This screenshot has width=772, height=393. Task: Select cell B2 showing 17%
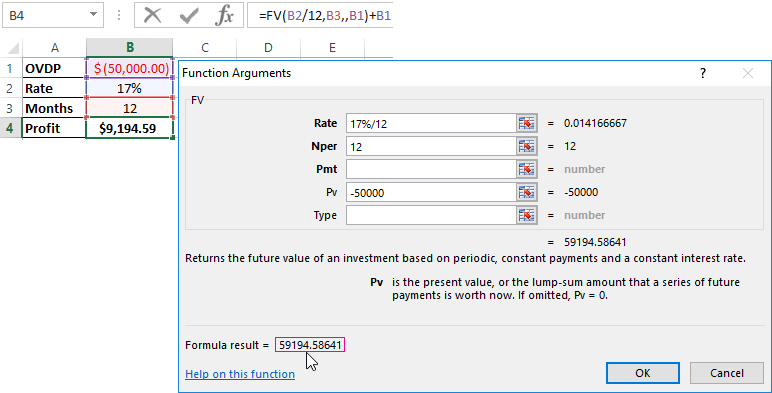pyautogui.click(x=129, y=89)
